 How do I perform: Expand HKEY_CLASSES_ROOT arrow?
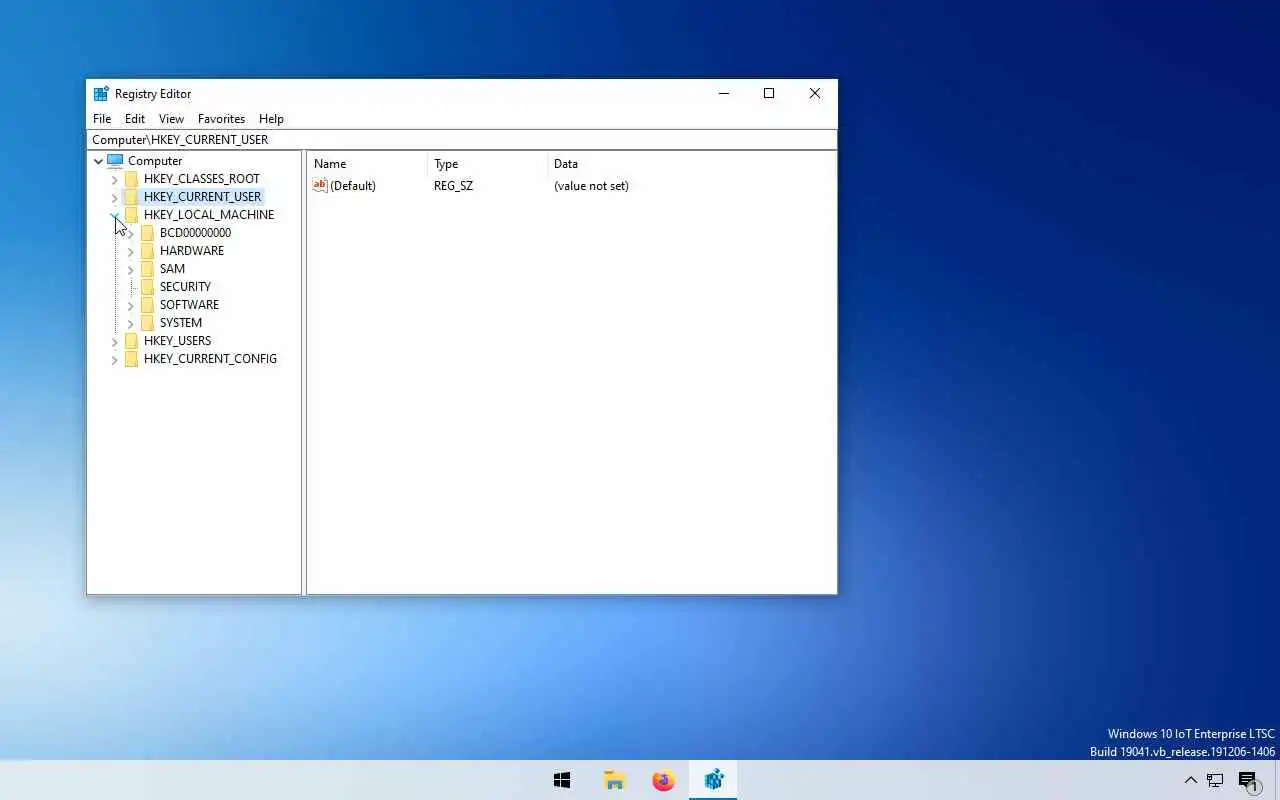(x=114, y=179)
